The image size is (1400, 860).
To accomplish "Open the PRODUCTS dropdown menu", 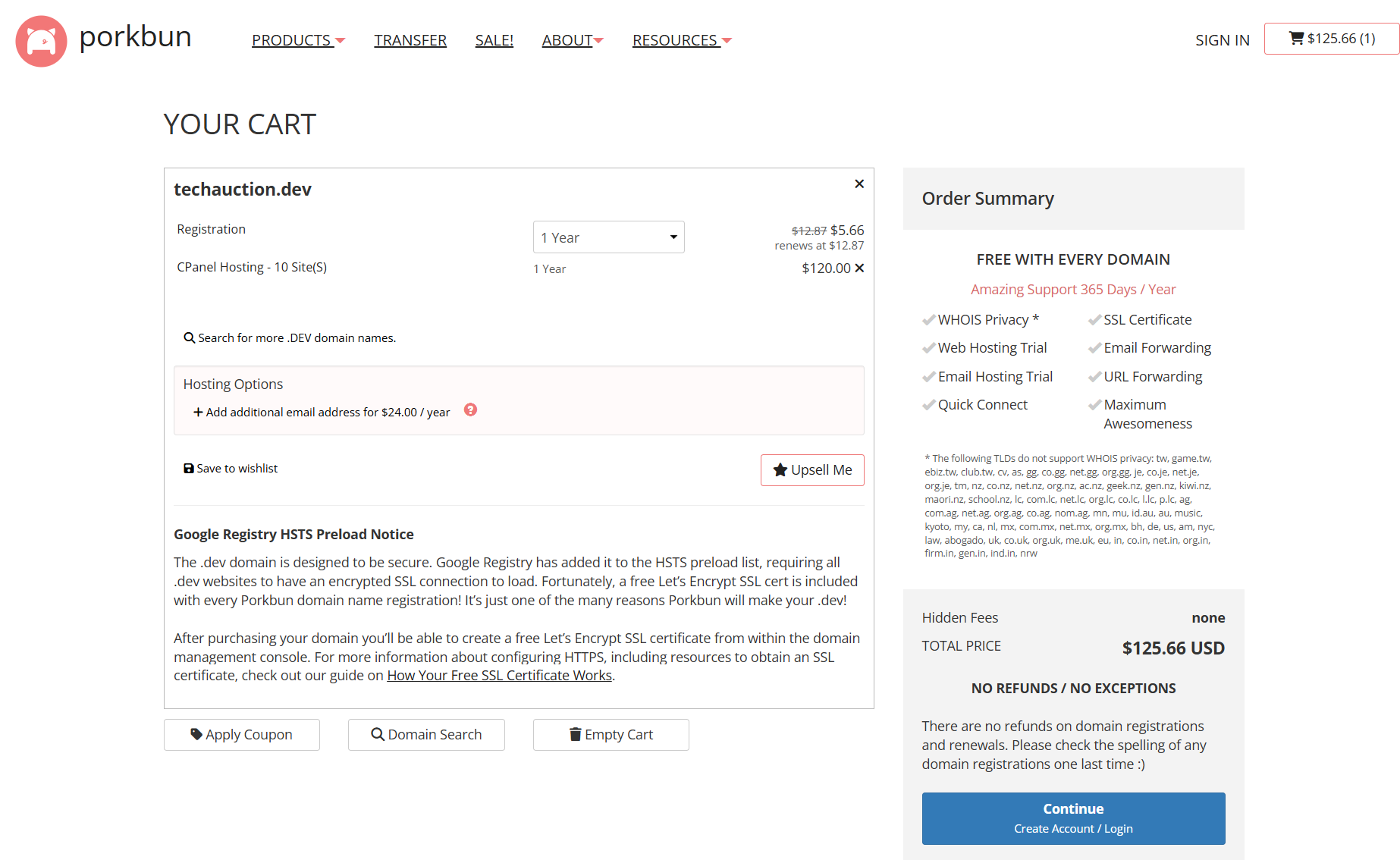I will tap(298, 40).
